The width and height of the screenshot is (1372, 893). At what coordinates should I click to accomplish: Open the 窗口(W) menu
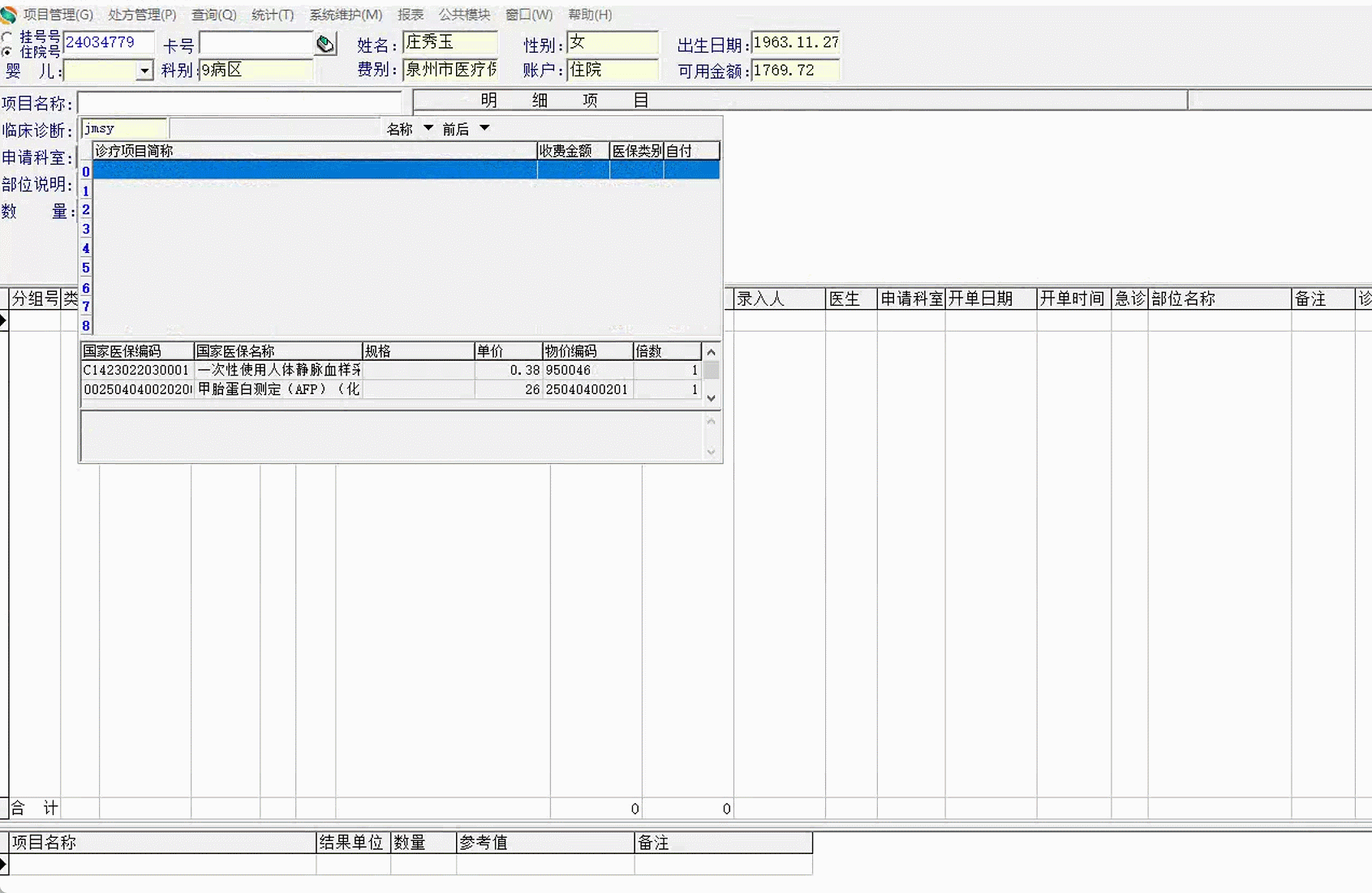point(529,15)
